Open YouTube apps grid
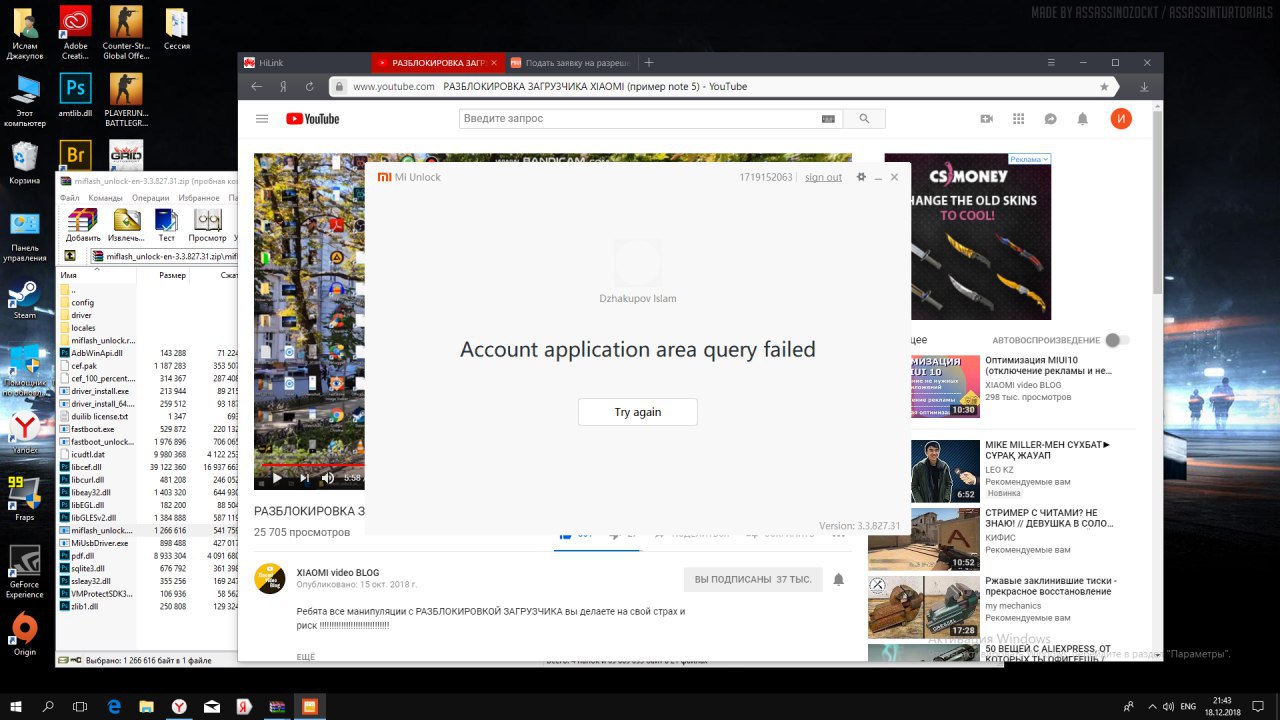1280x720 pixels. click(1018, 119)
